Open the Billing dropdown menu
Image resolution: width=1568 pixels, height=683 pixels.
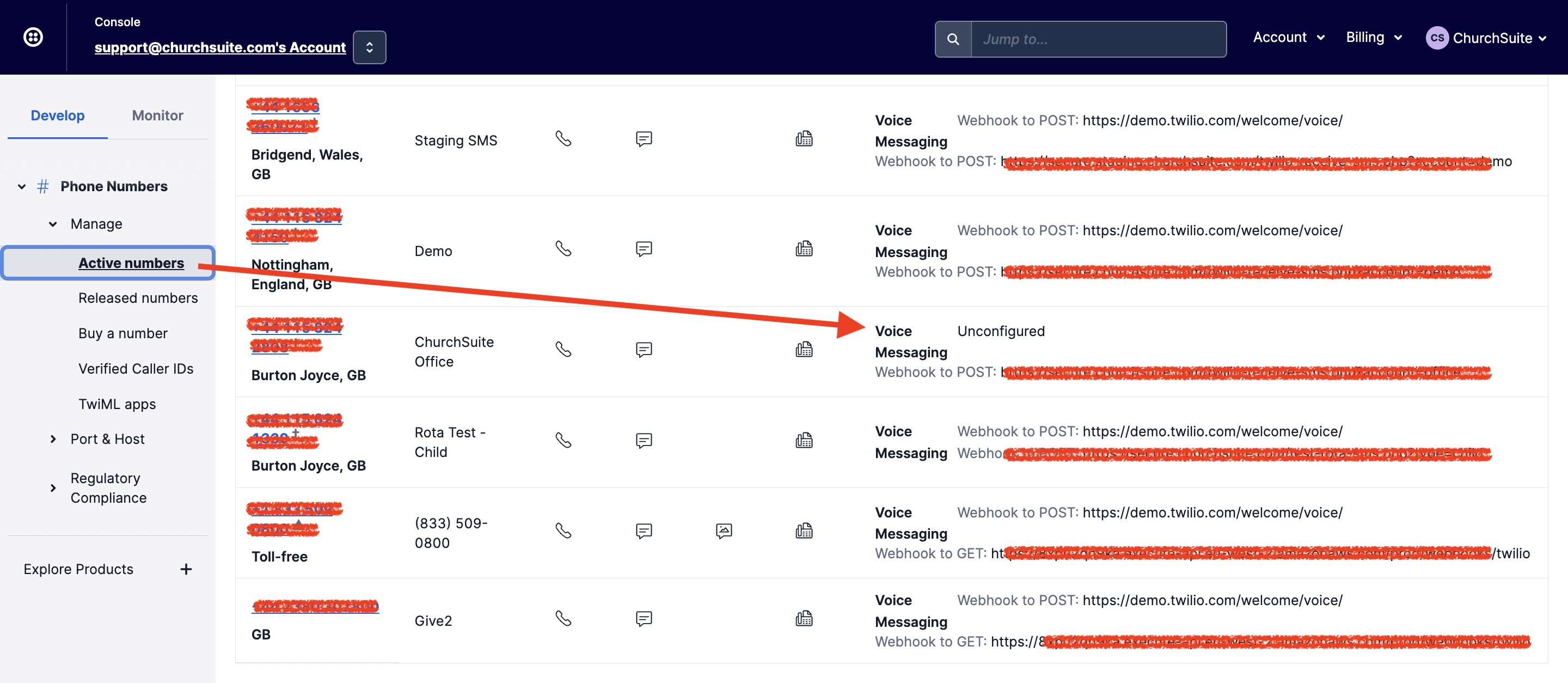[1374, 38]
